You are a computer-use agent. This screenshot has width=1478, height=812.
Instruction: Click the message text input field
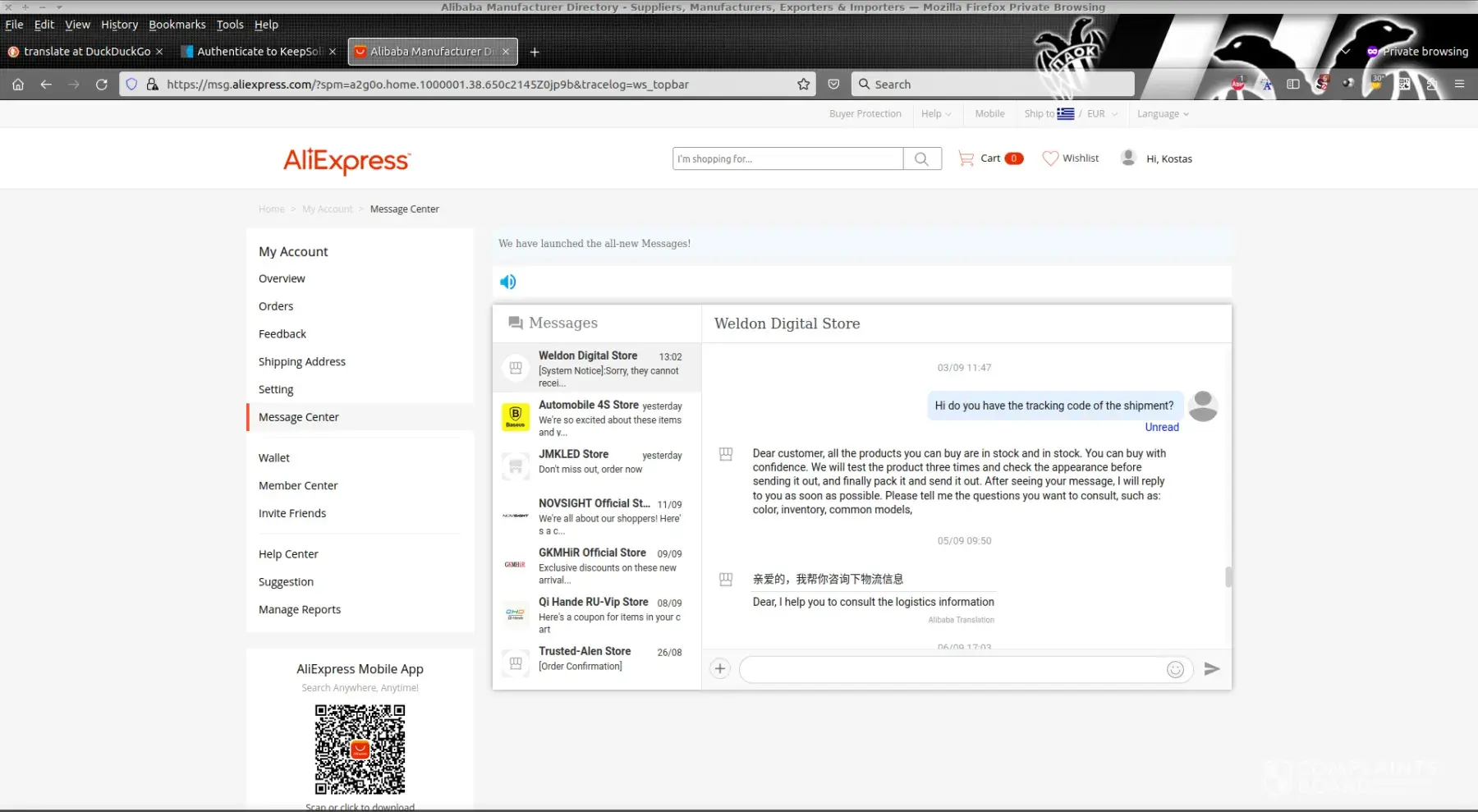[x=952, y=670]
